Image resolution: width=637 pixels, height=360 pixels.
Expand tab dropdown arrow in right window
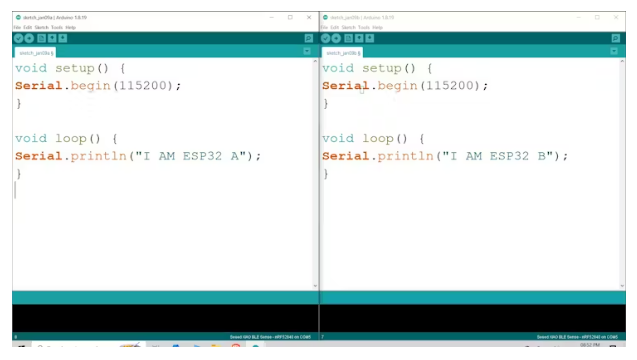pos(614,51)
